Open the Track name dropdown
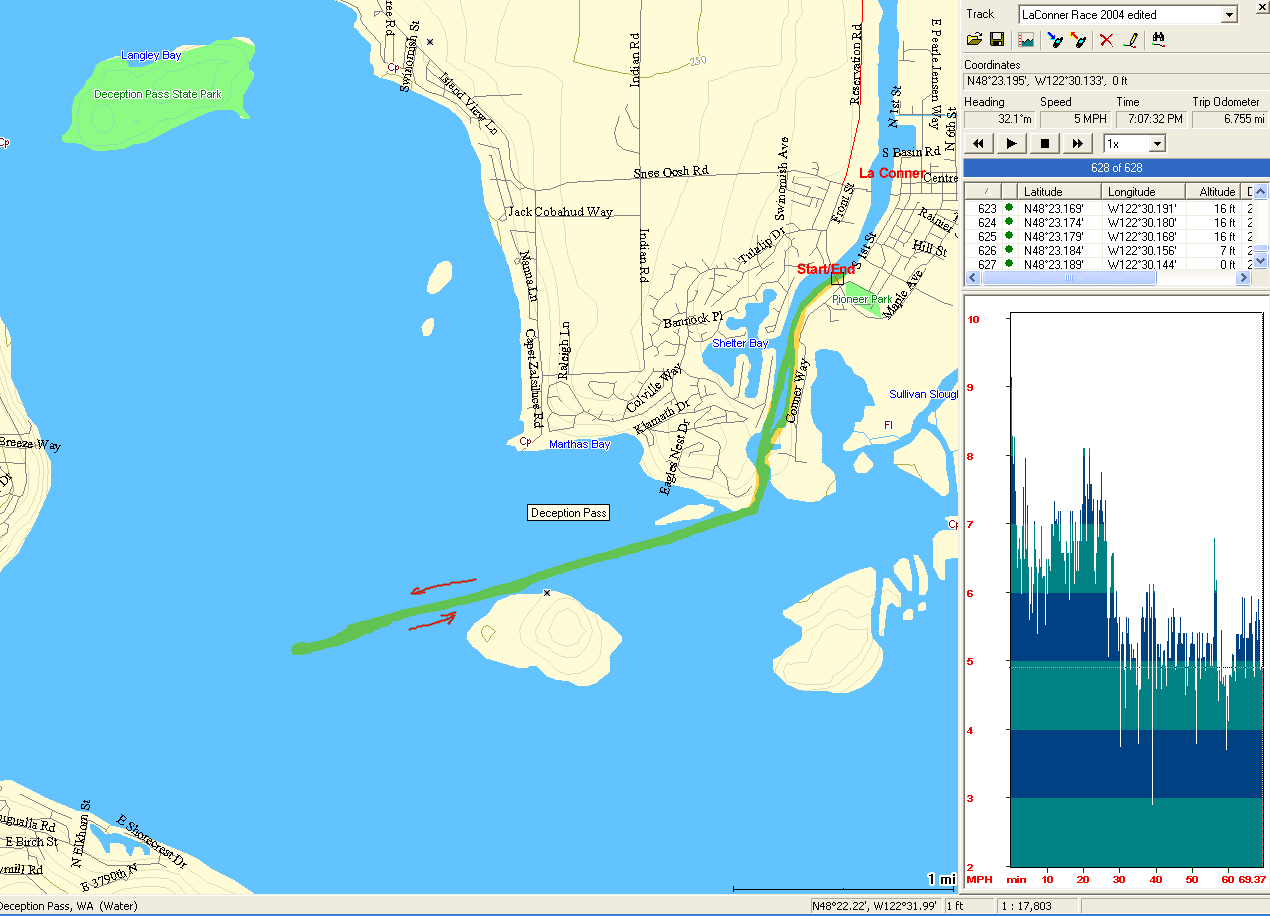This screenshot has height=916, width=1270. coord(1230,15)
